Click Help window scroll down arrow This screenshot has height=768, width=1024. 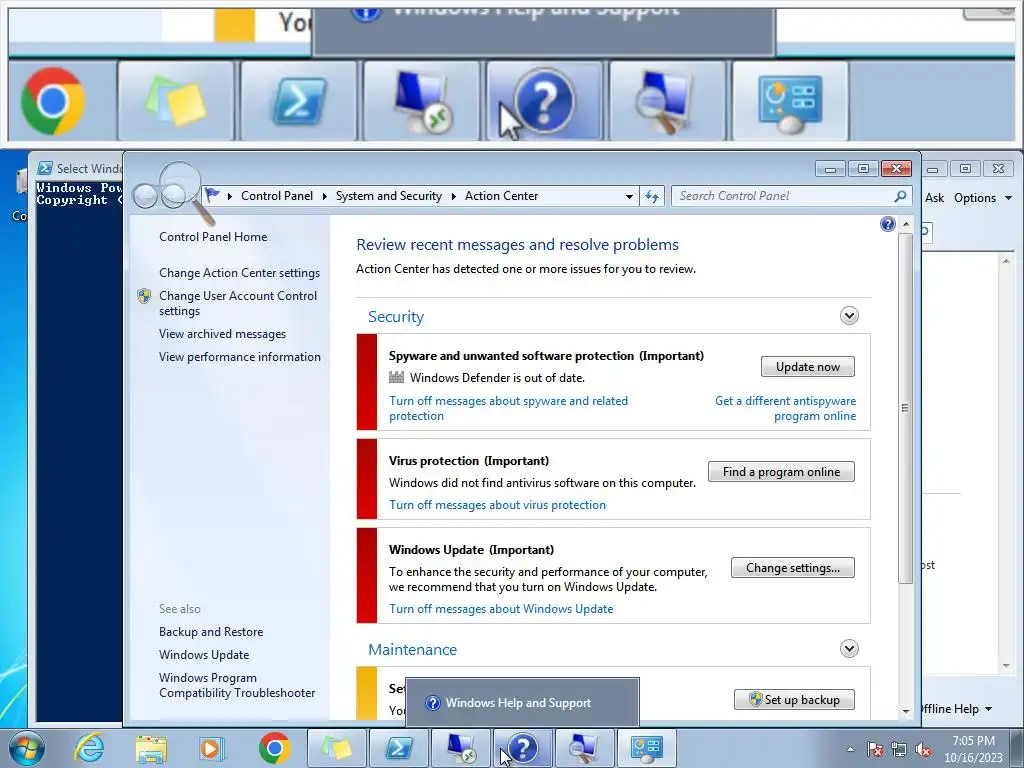coord(1006,666)
